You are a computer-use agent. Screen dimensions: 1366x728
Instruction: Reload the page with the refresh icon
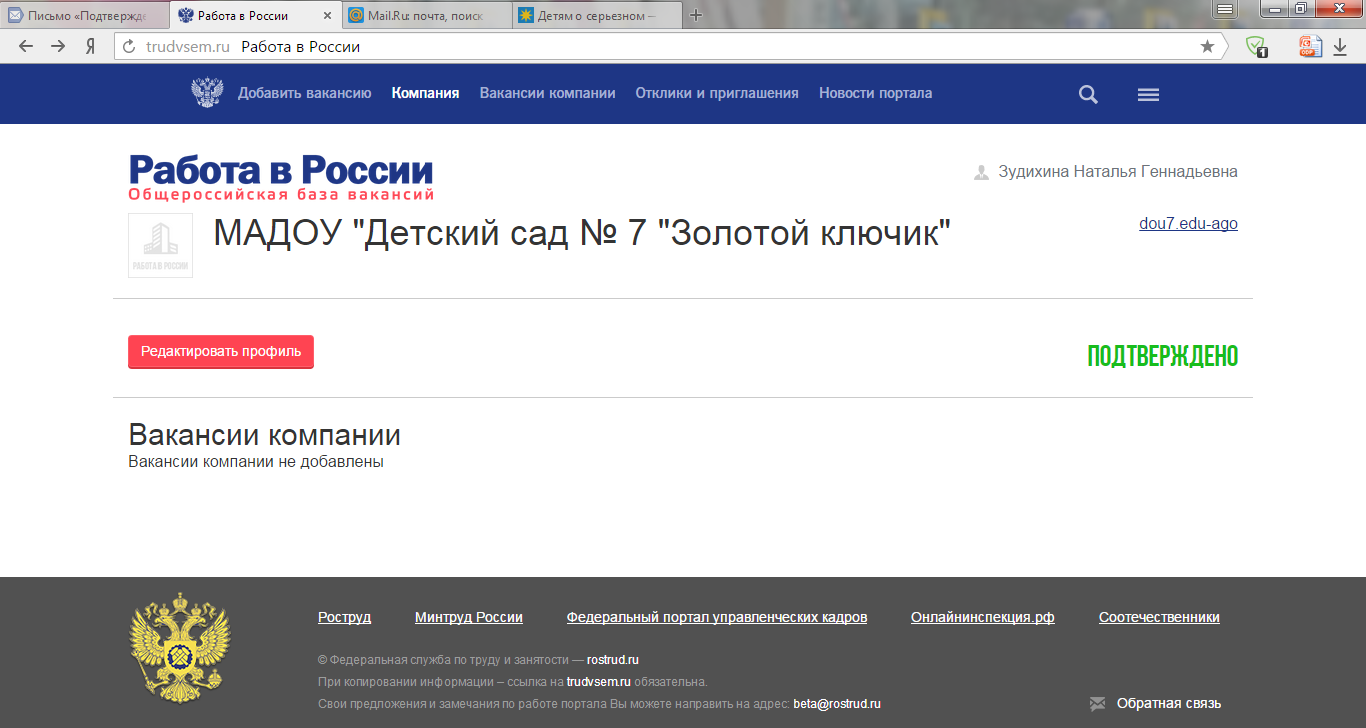128,47
